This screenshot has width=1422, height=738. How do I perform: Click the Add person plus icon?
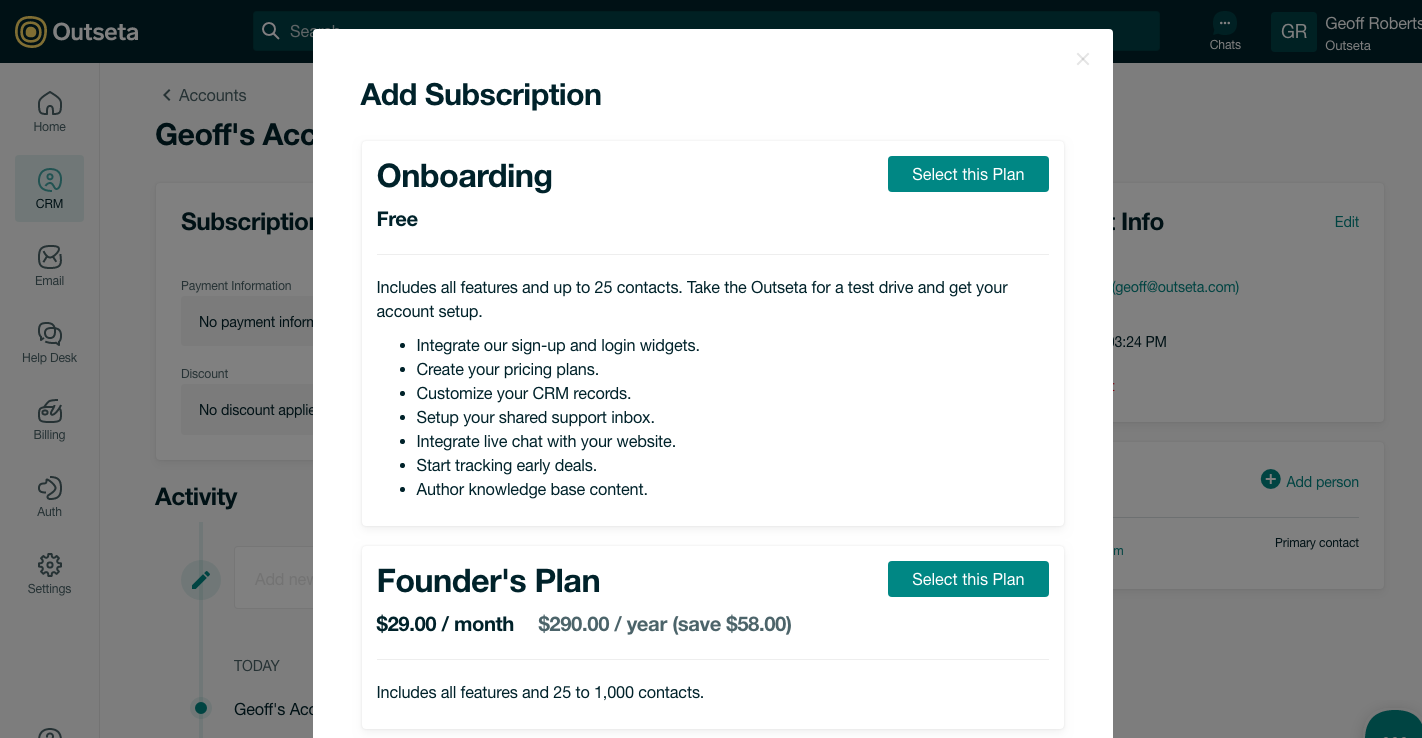click(x=1271, y=481)
